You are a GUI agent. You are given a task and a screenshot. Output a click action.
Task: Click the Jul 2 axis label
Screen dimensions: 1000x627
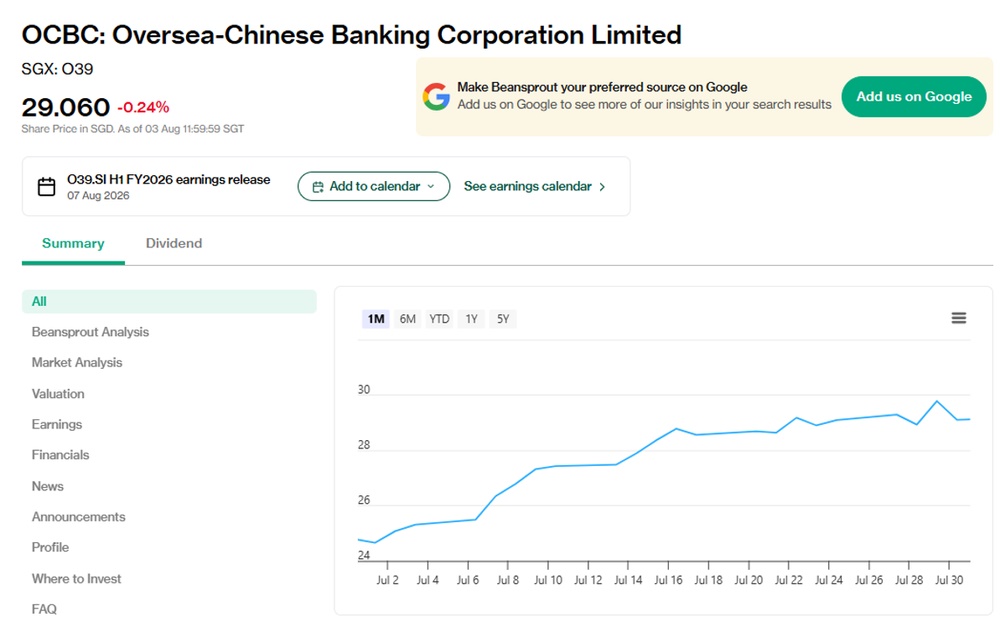click(387, 580)
